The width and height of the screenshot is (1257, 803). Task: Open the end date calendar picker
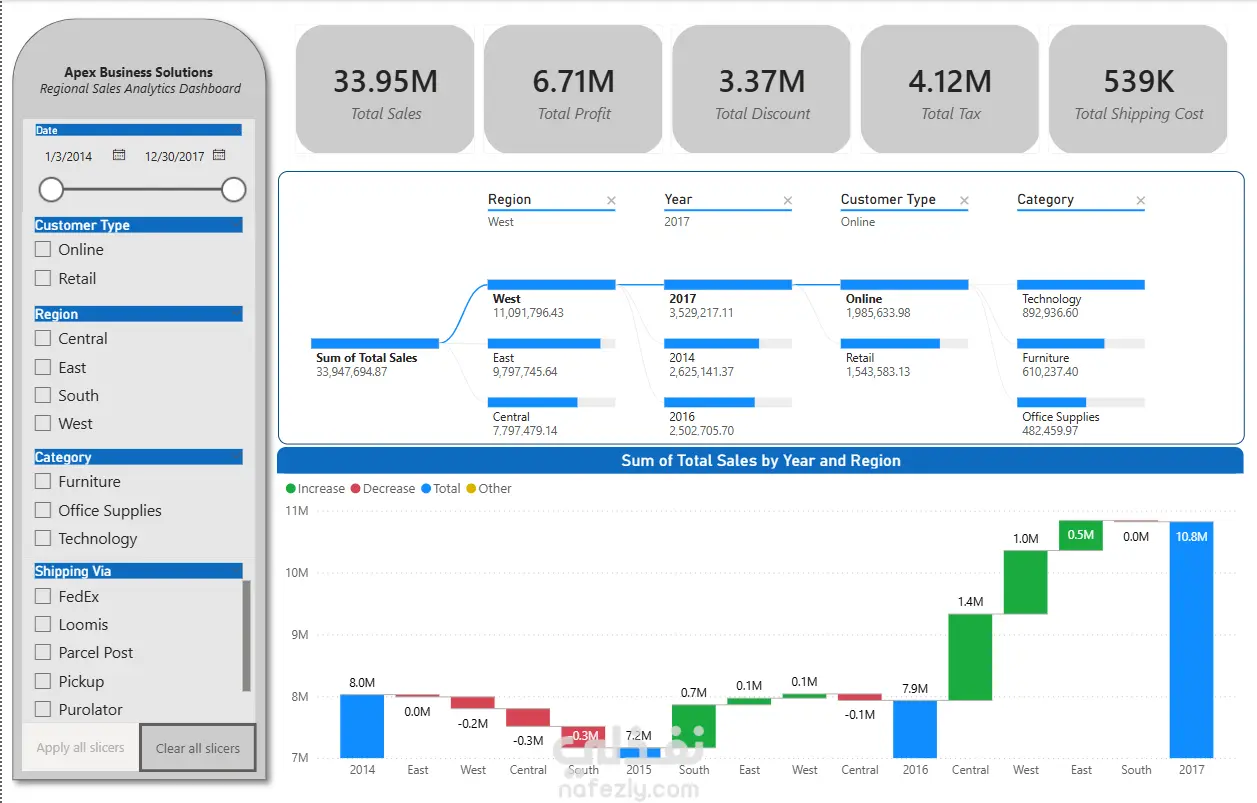point(219,155)
